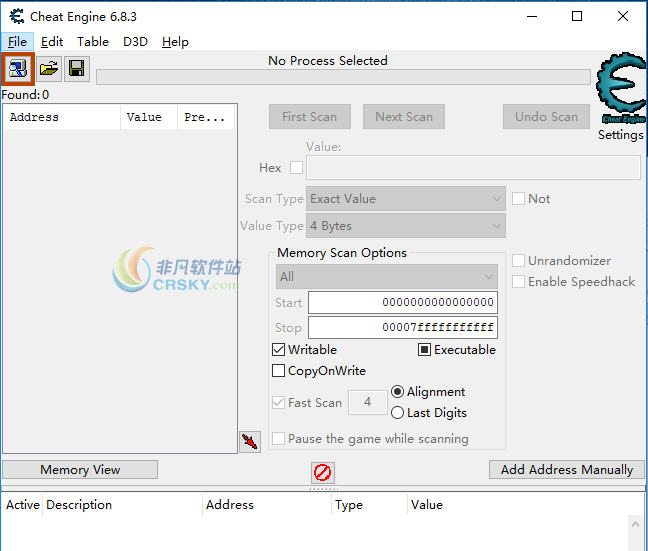
Task: Click the Previous column header
Action: coord(206,117)
